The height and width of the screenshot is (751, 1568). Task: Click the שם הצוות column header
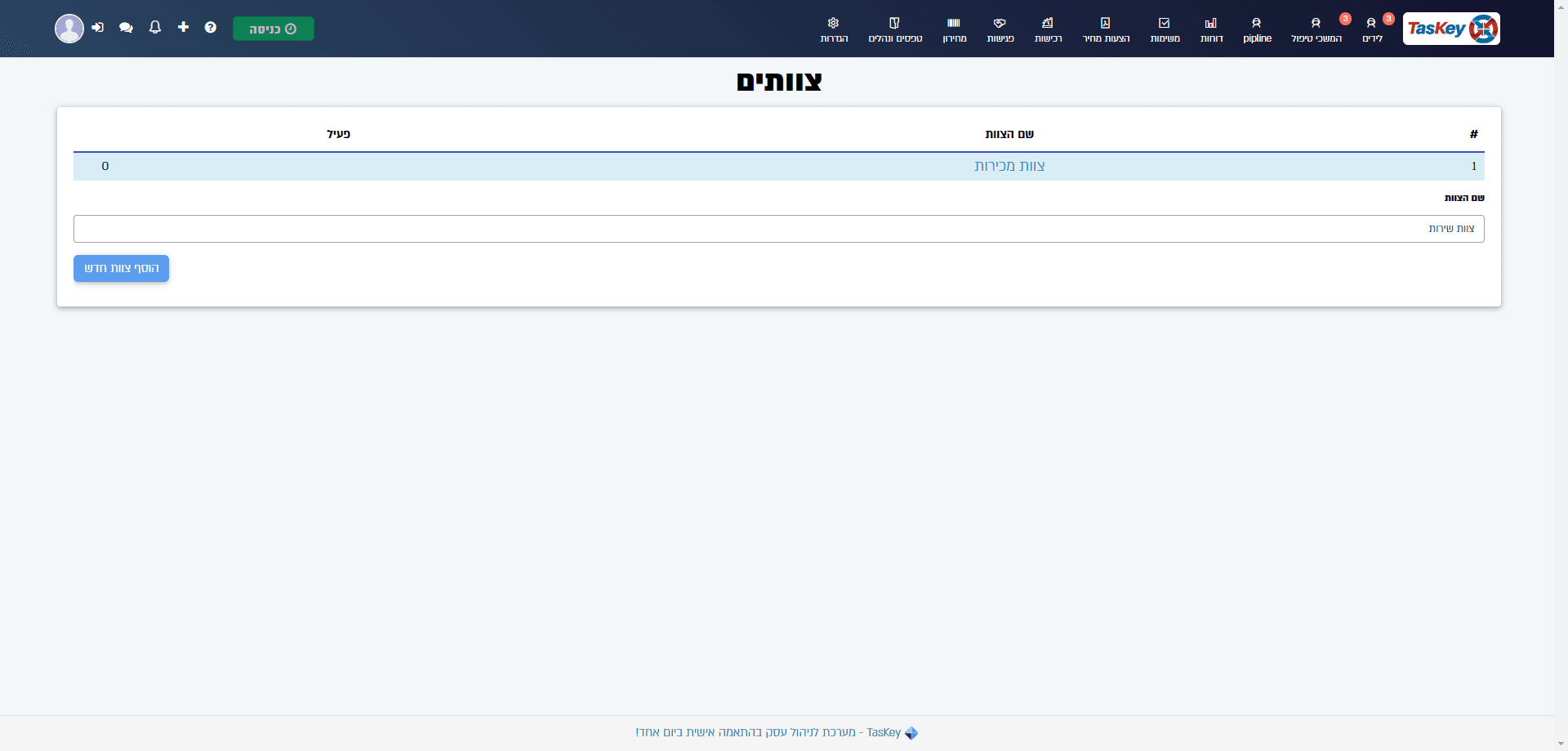(x=1009, y=134)
